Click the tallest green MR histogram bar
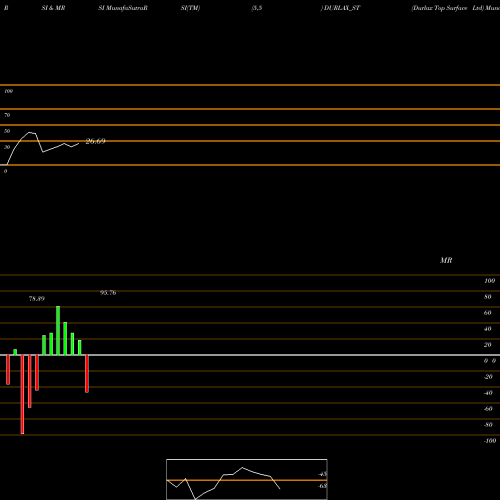Screen dimensions: 500x500 tap(58, 330)
